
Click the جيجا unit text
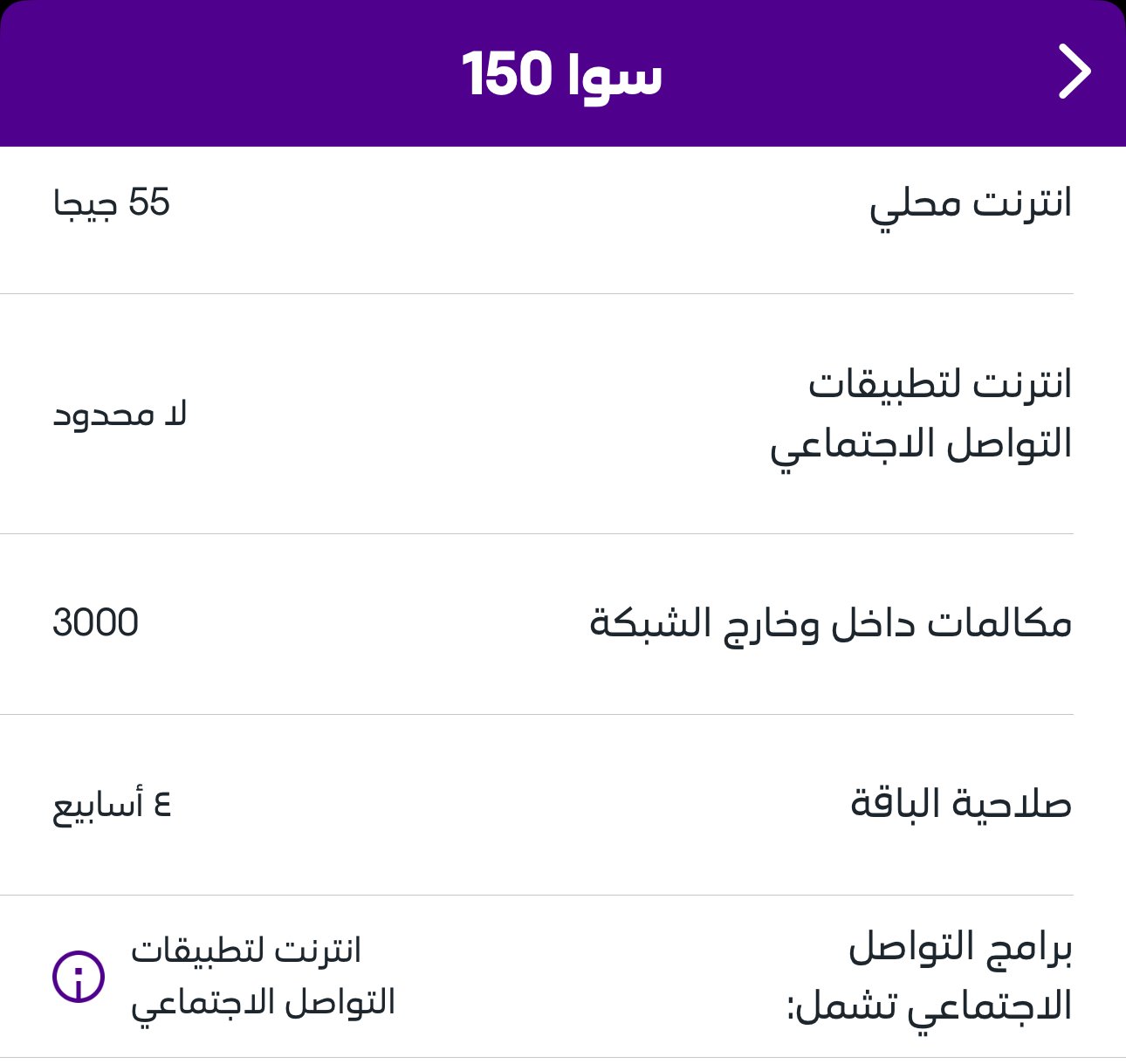(85, 204)
